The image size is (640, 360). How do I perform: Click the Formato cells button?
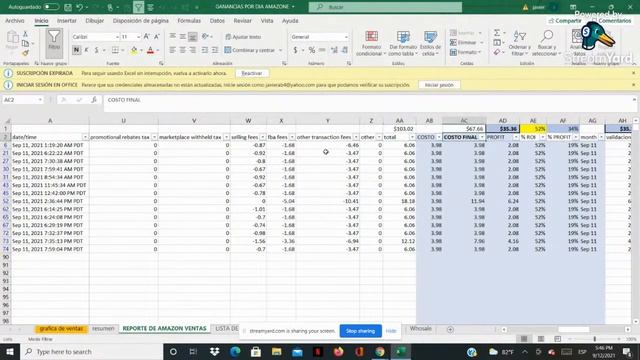click(465, 52)
